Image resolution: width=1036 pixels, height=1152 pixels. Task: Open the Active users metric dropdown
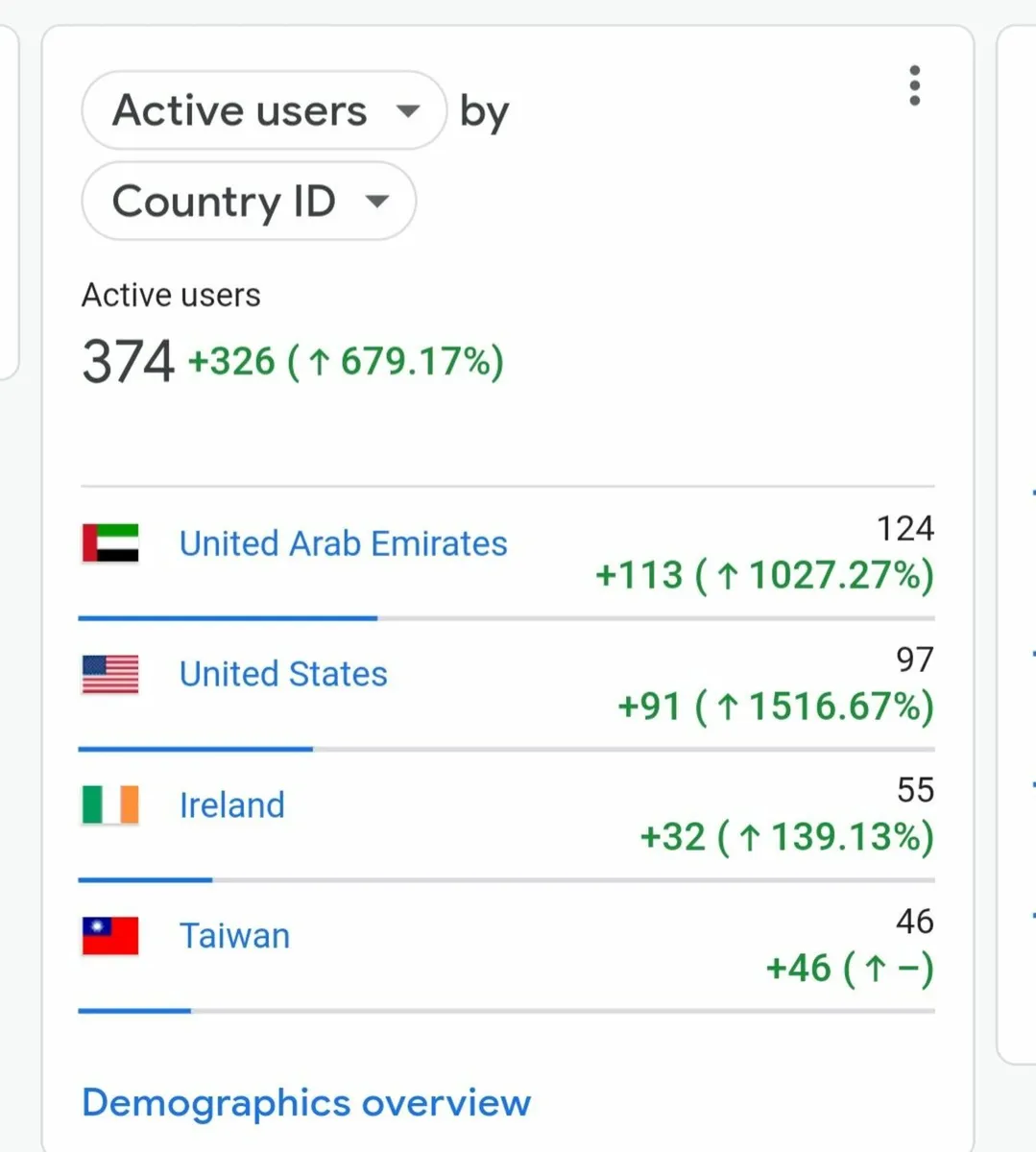263,110
